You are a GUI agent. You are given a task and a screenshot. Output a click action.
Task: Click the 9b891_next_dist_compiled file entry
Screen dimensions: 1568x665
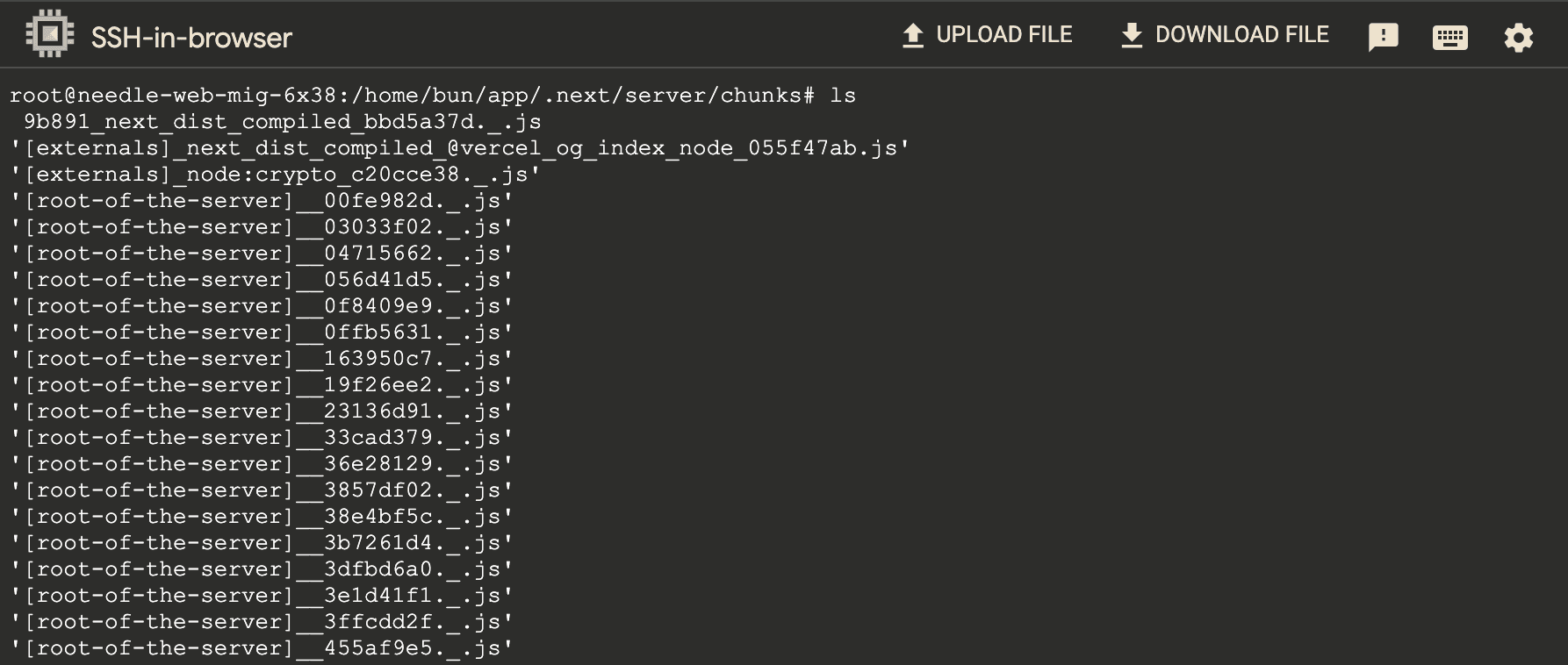pos(272,121)
